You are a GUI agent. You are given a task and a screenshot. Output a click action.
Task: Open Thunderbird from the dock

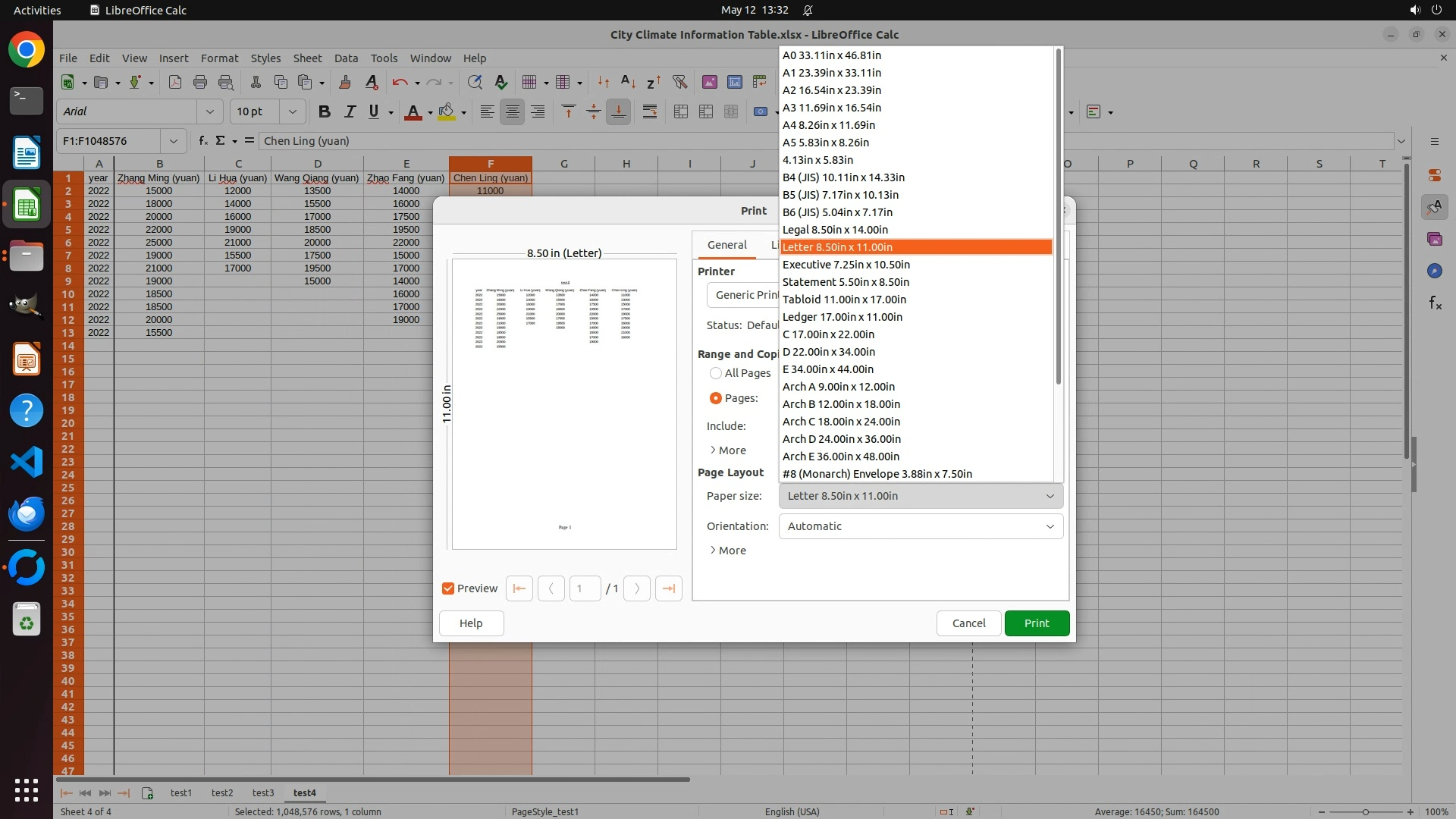pyautogui.click(x=27, y=513)
